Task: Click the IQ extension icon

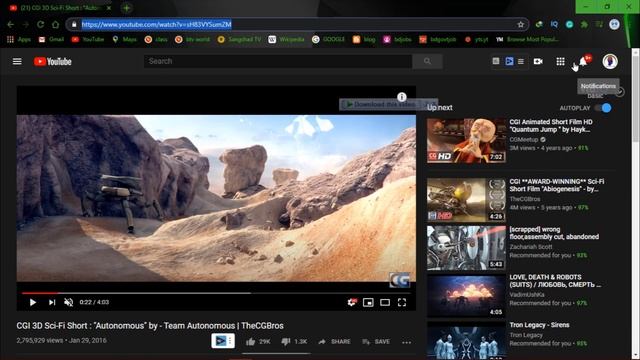Action: pyautogui.click(x=554, y=24)
